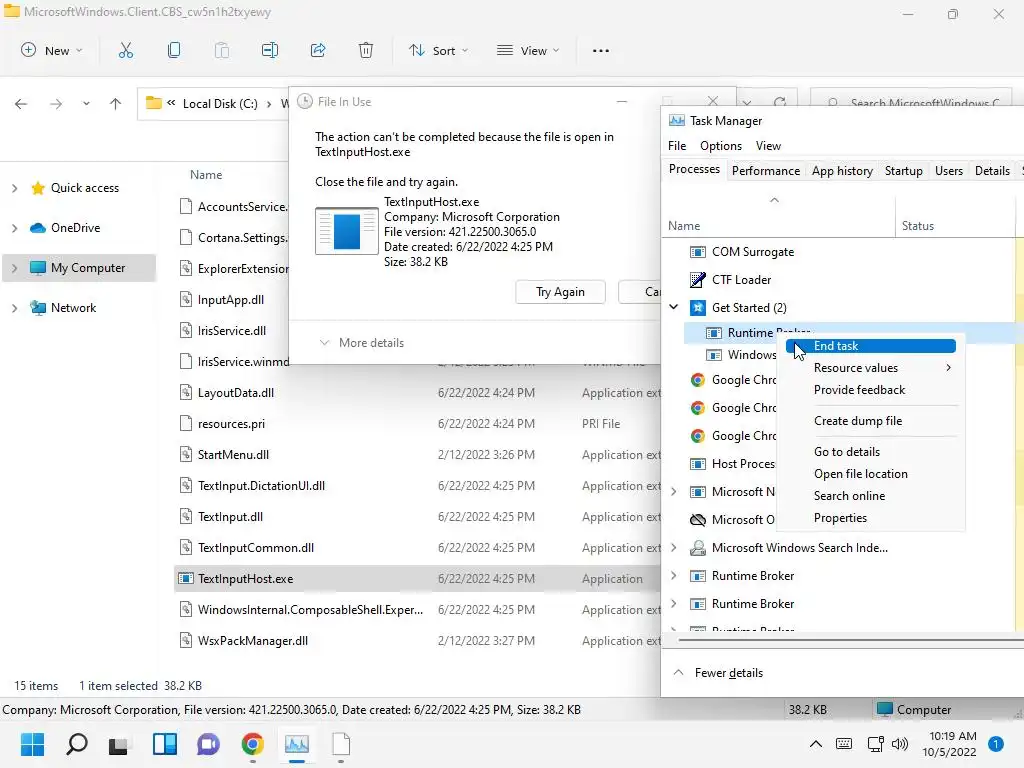Open the three-dots See more menu
The height and width of the screenshot is (768, 1024).
(601, 51)
